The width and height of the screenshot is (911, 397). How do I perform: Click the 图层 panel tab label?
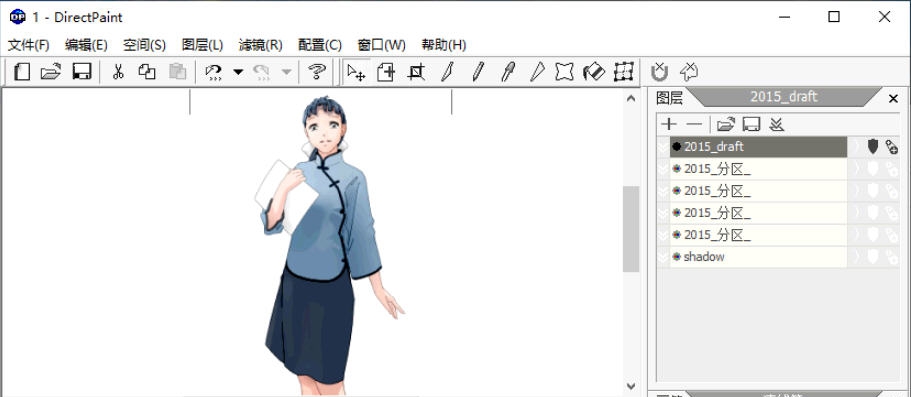click(x=669, y=98)
